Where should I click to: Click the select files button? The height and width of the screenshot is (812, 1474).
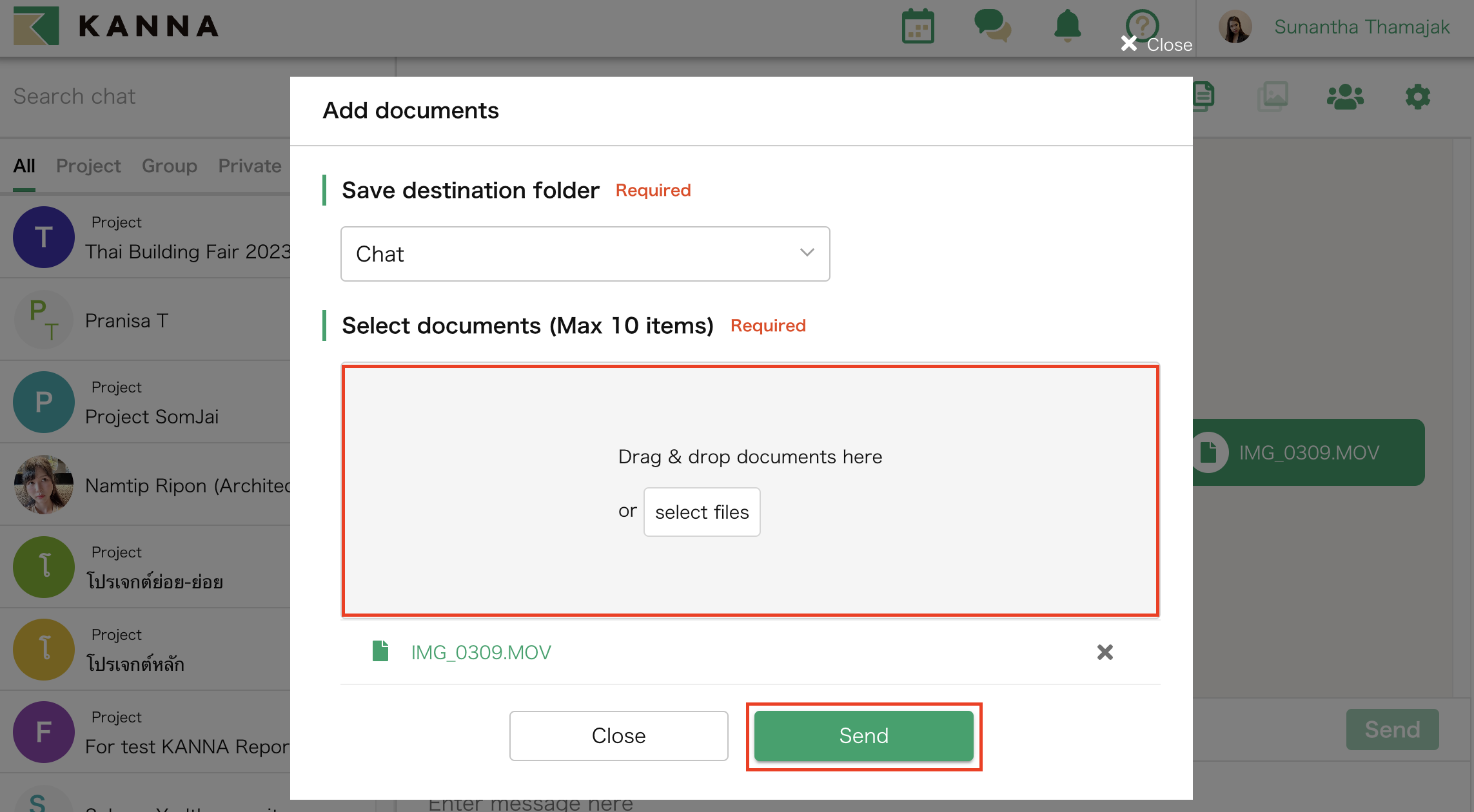coord(702,512)
